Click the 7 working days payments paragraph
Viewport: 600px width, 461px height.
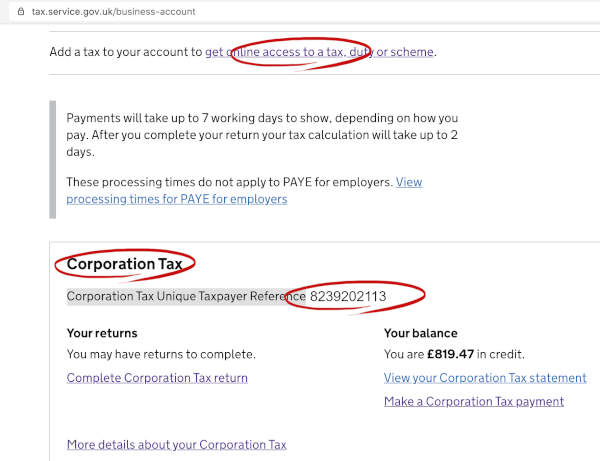point(260,134)
